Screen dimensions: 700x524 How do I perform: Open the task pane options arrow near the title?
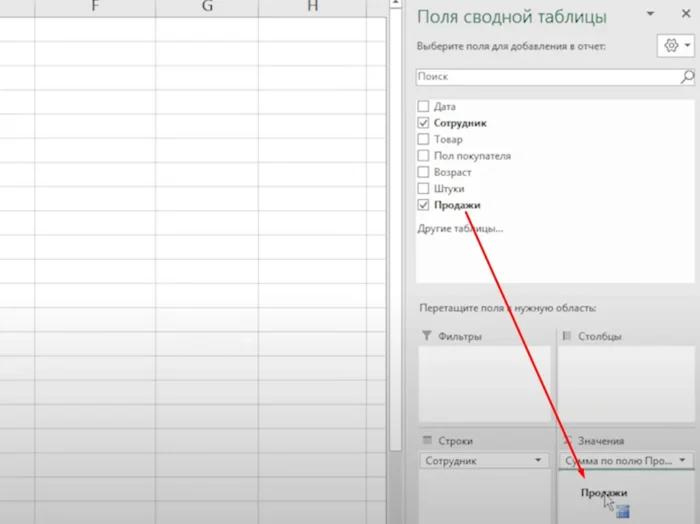652,15
